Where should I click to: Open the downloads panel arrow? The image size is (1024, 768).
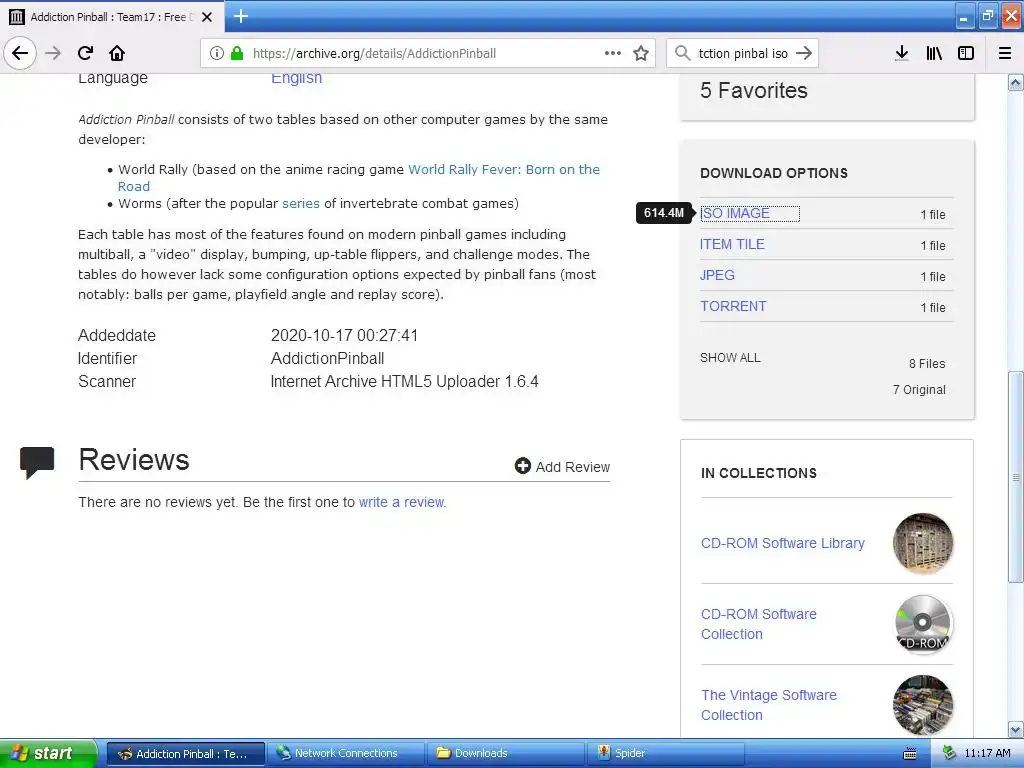(901, 53)
